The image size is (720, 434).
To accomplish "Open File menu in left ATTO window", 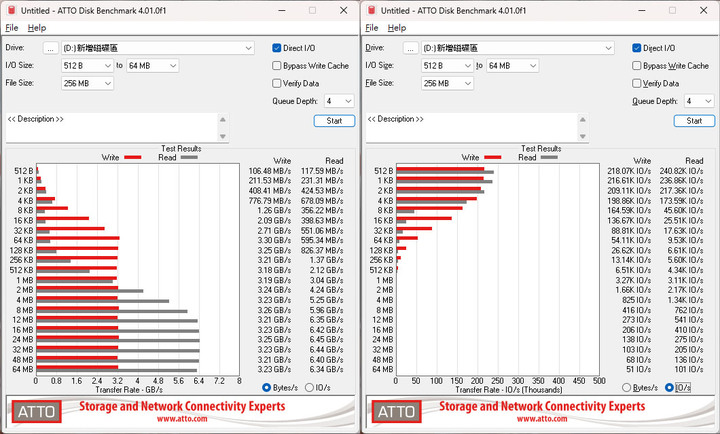I will (x=11, y=28).
